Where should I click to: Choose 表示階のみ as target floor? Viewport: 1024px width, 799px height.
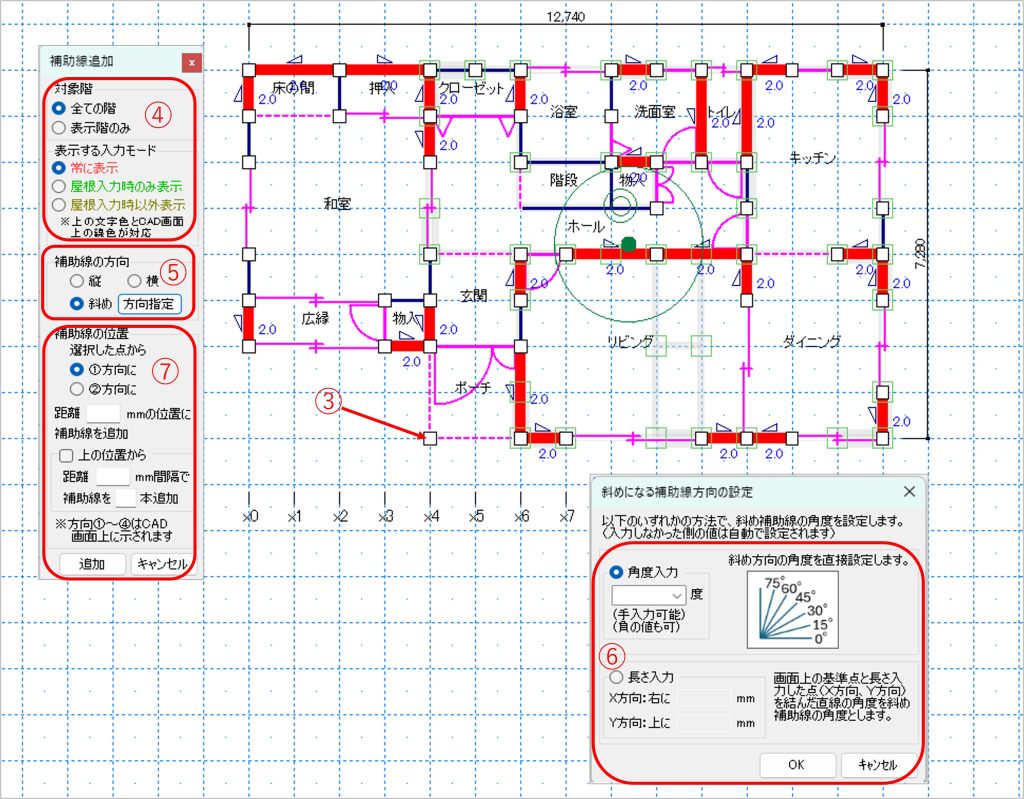pos(60,127)
